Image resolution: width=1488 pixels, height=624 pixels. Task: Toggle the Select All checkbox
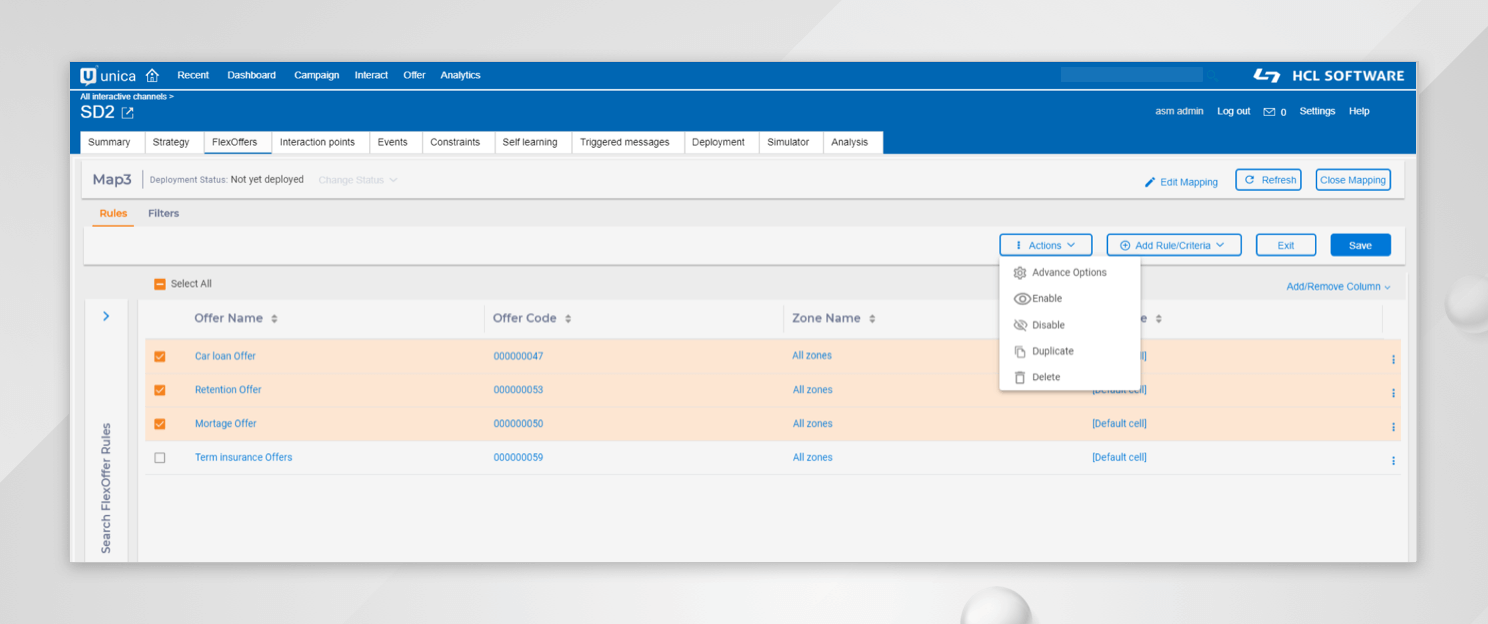[160, 284]
